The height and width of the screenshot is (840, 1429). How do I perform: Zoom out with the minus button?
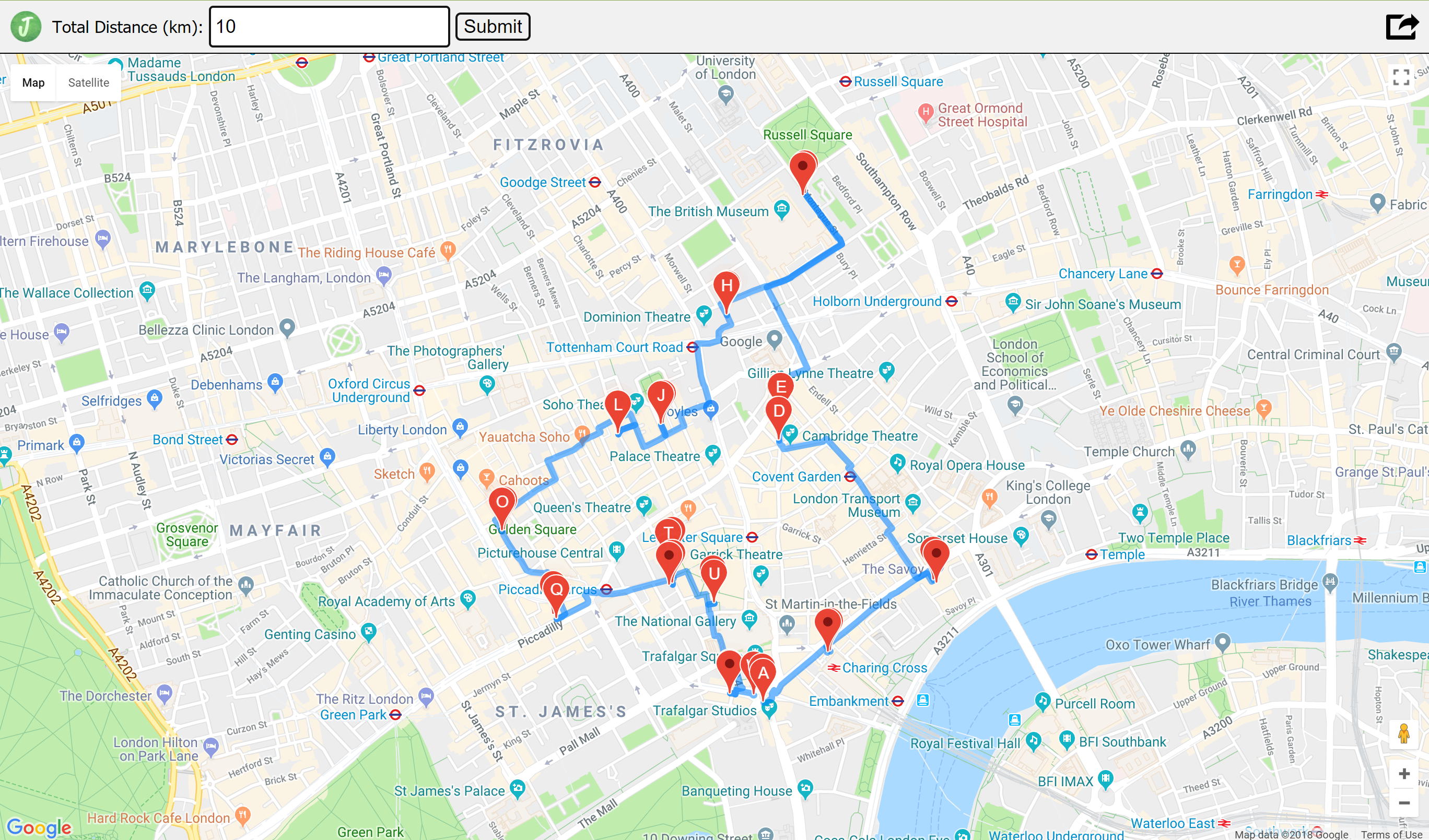coord(1404,803)
